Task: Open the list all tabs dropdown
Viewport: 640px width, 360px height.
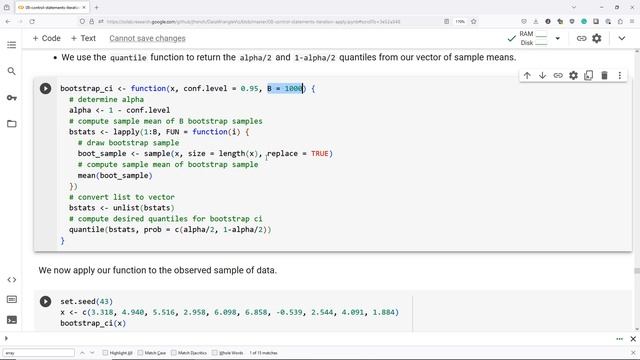Action: 573,7
